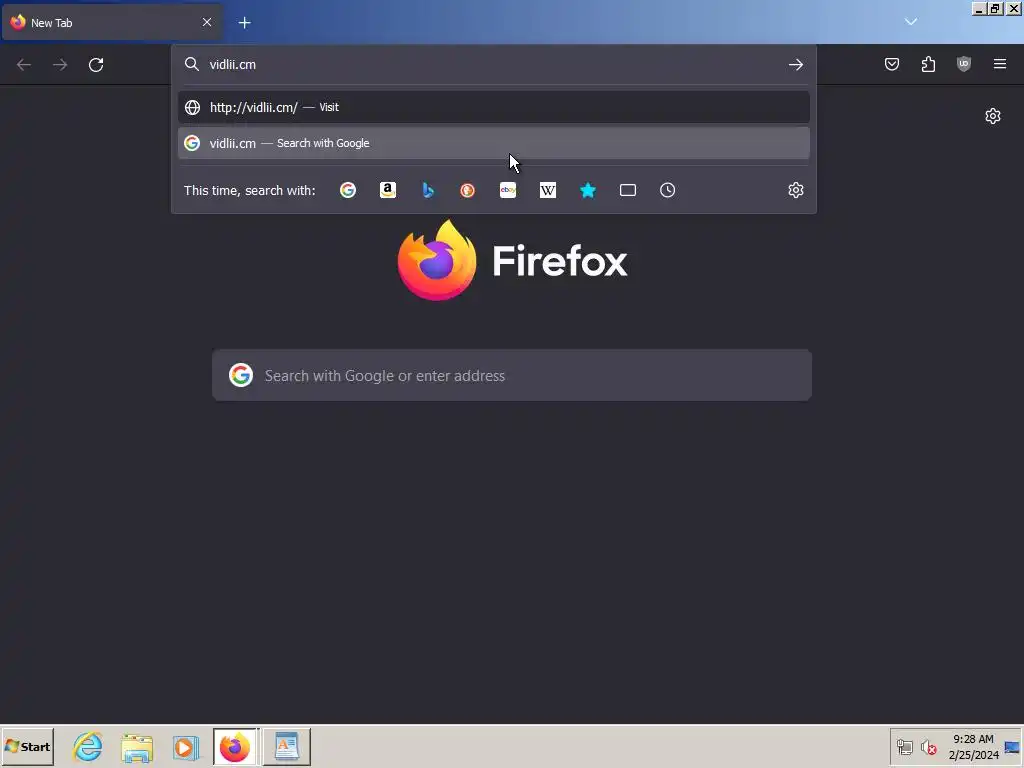The height and width of the screenshot is (768, 1024).
Task: Go back using the back arrow
Action: (24, 65)
